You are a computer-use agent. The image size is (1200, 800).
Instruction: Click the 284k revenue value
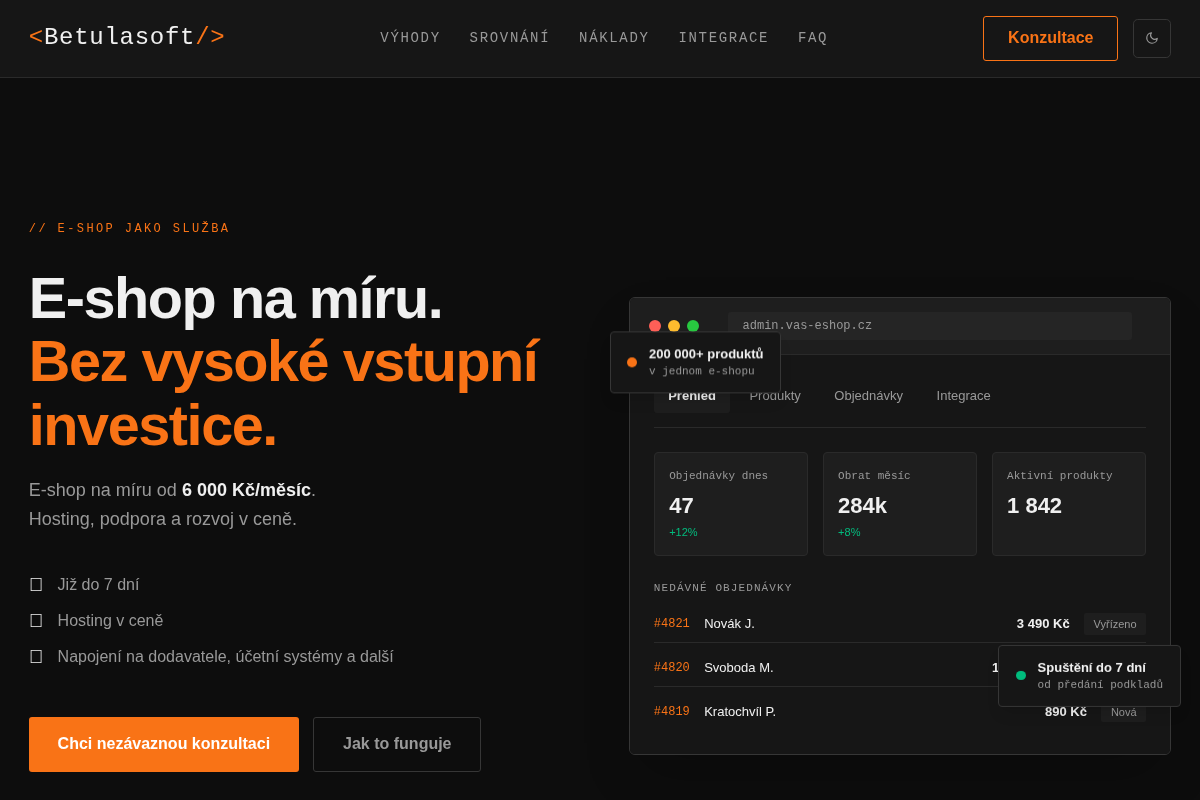tap(862, 506)
